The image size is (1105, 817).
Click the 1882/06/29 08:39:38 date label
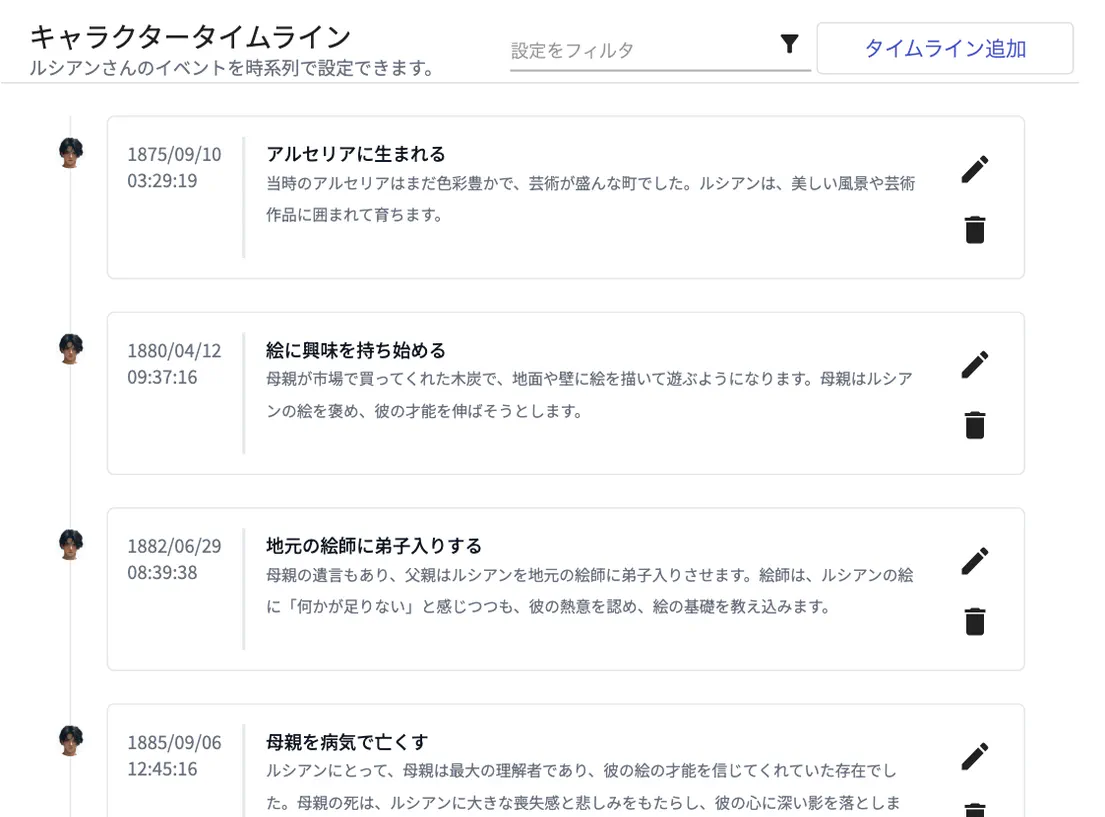174,559
